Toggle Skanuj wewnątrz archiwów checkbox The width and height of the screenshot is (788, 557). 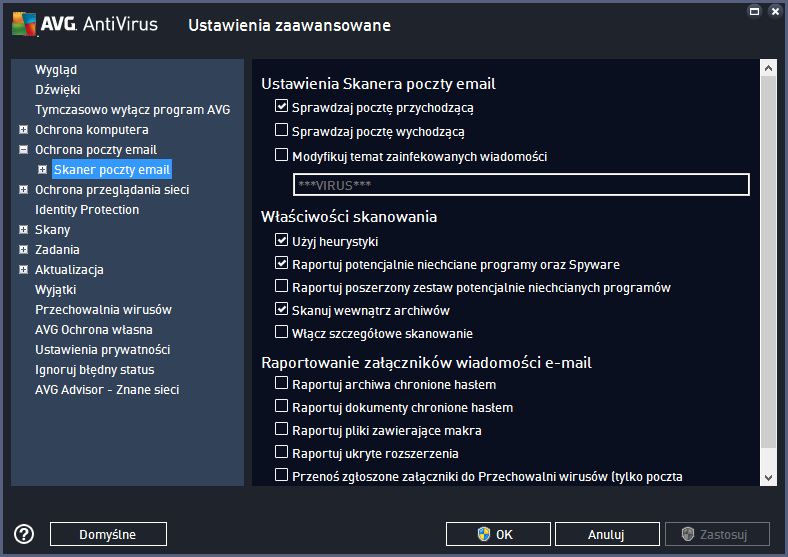point(281,309)
